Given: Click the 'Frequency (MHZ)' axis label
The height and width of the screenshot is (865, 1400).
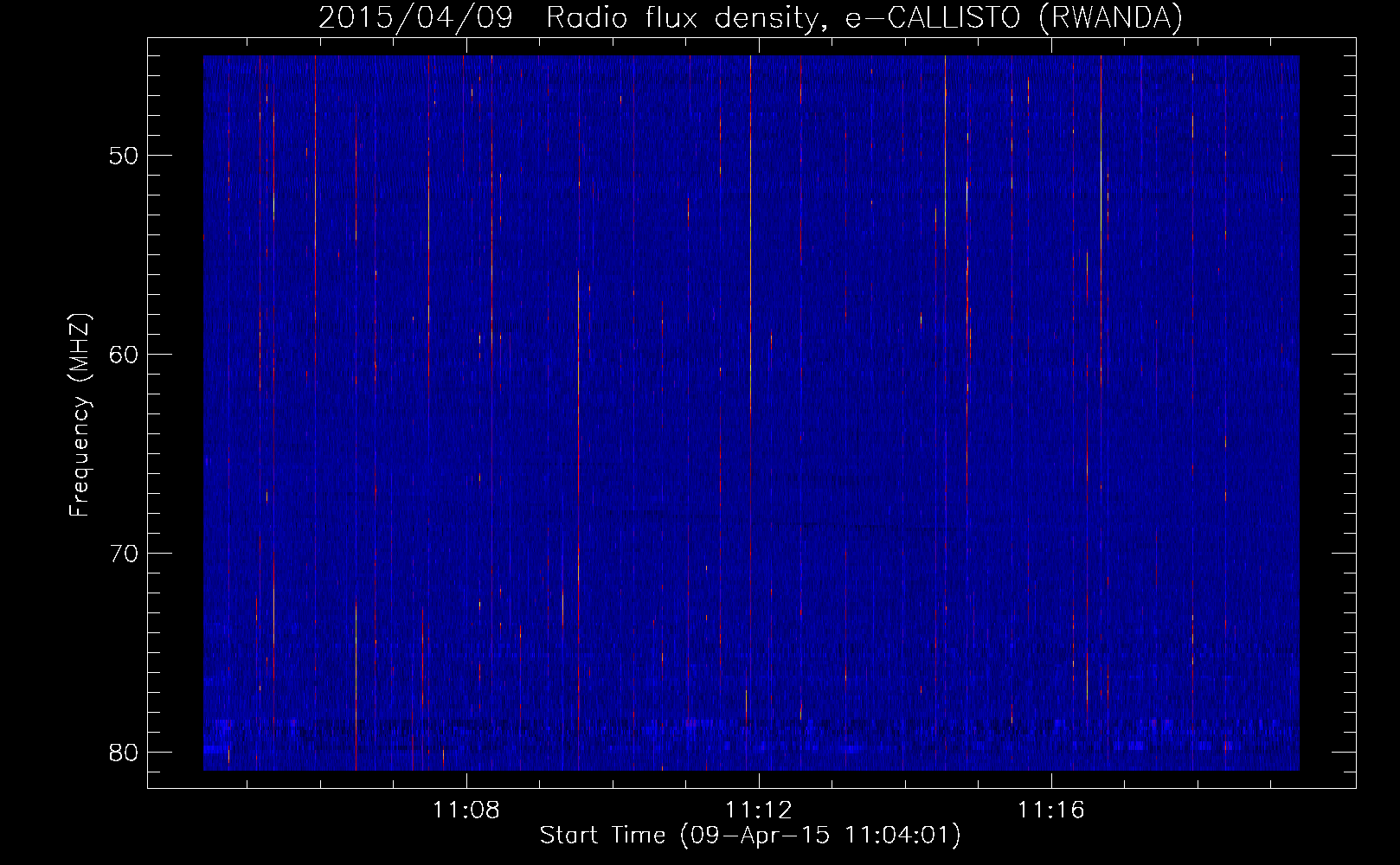Looking at the screenshot, I should tap(79, 415).
